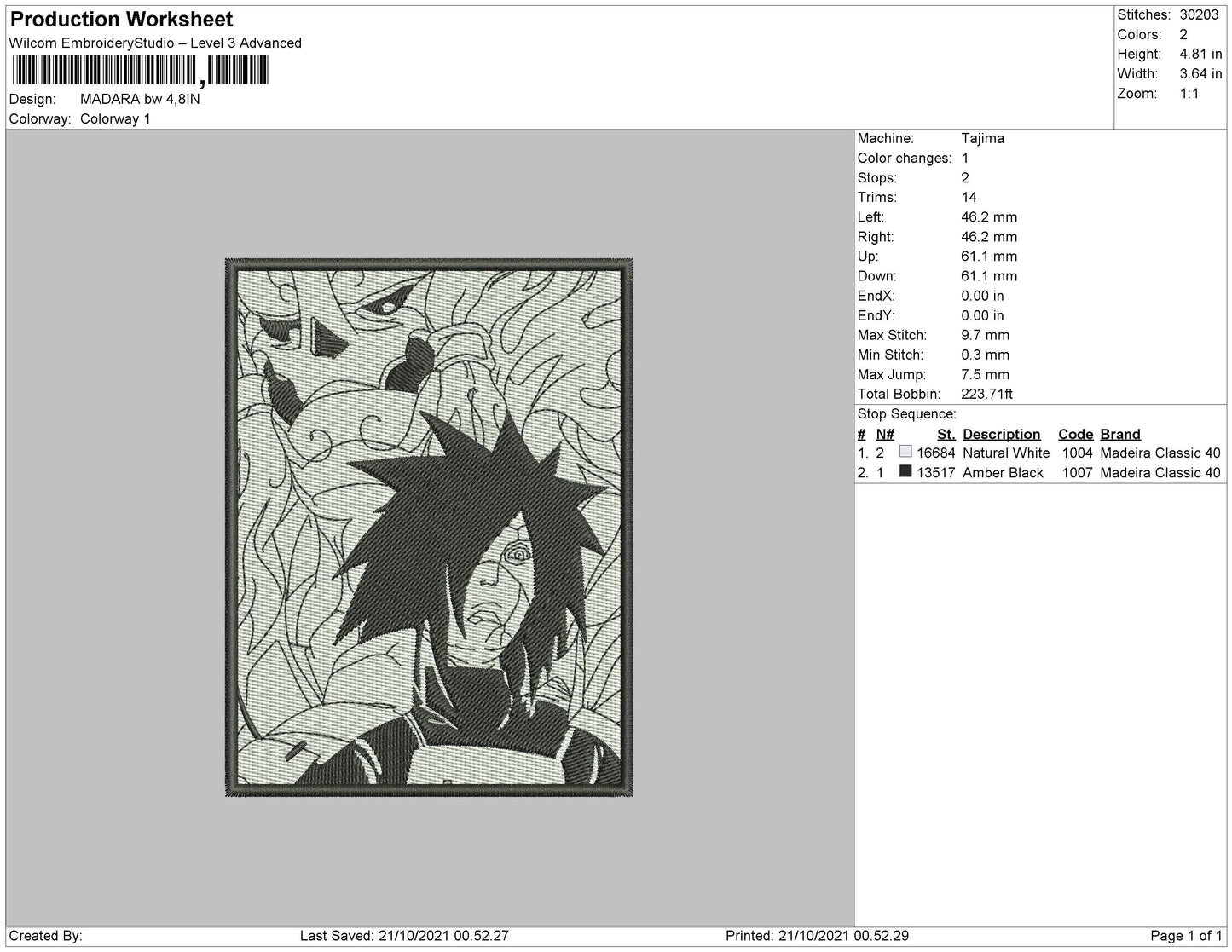Viewport: 1232px width, 952px height.
Task: Click the zoom value '1:1'
Action: point(1189,93)
